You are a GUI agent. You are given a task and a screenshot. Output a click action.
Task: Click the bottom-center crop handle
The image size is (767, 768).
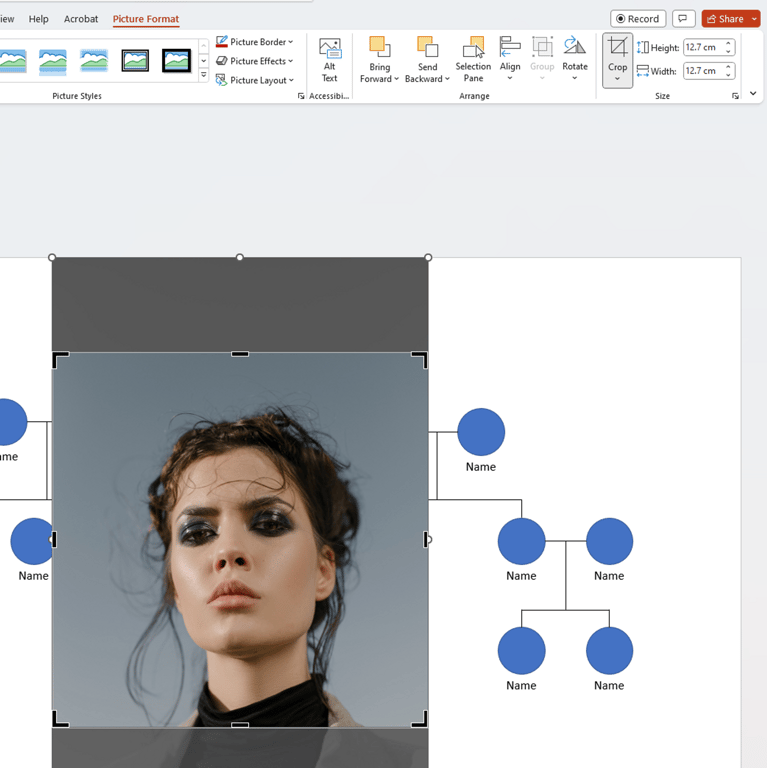click(240, 724)
